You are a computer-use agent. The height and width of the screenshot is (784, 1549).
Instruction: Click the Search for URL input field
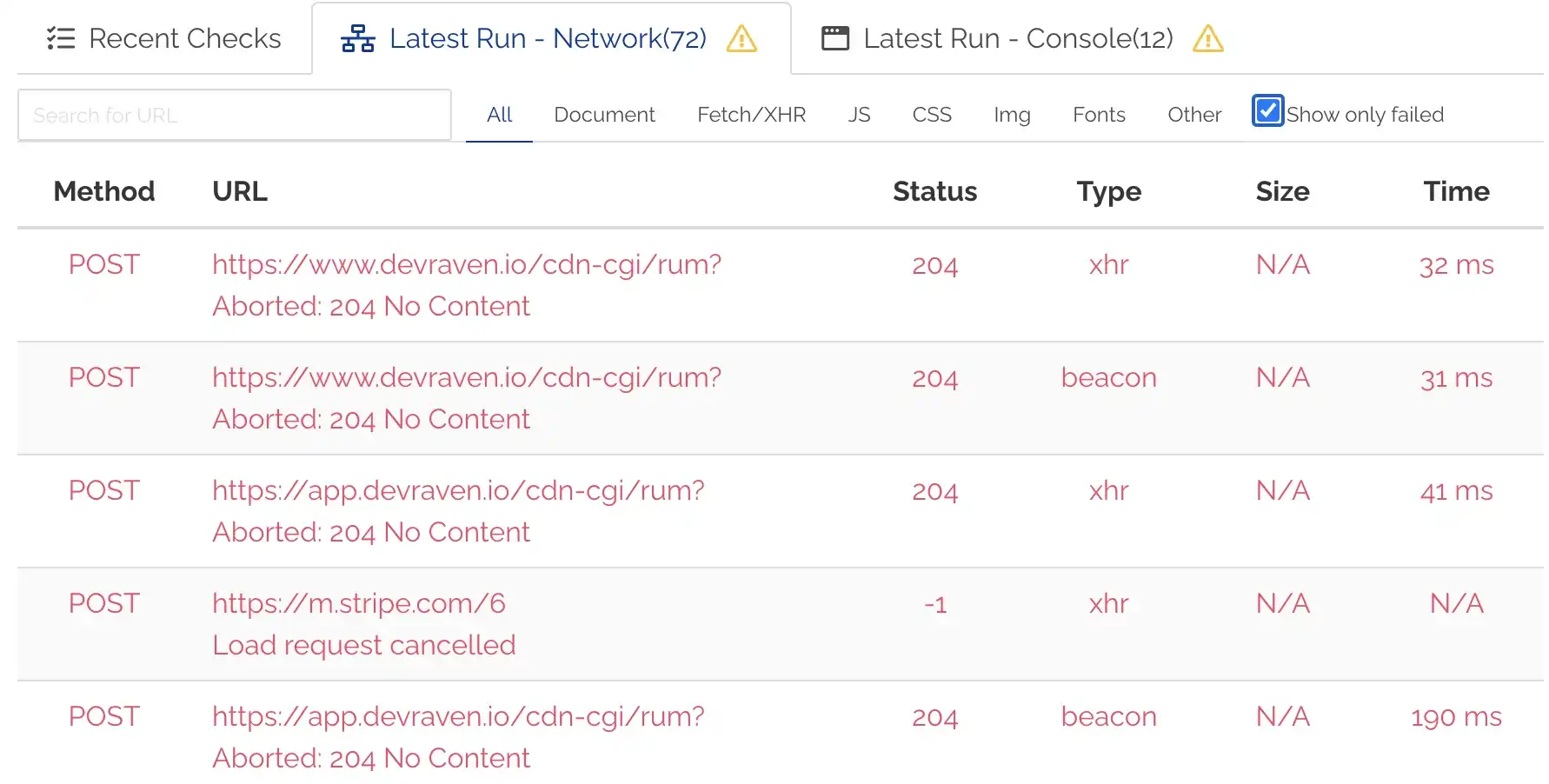[234, 114]
